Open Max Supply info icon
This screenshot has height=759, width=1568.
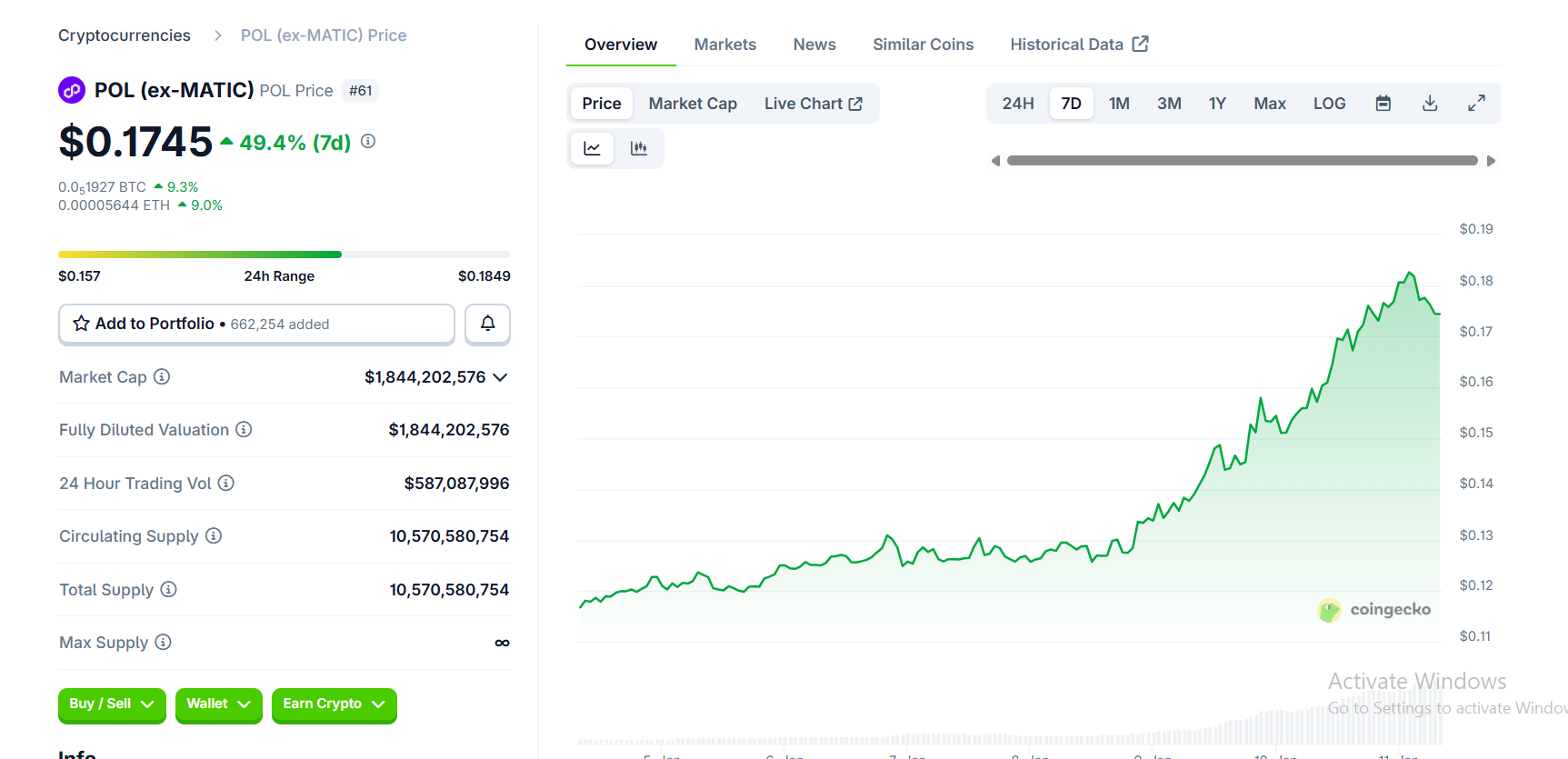click(163, 642)
